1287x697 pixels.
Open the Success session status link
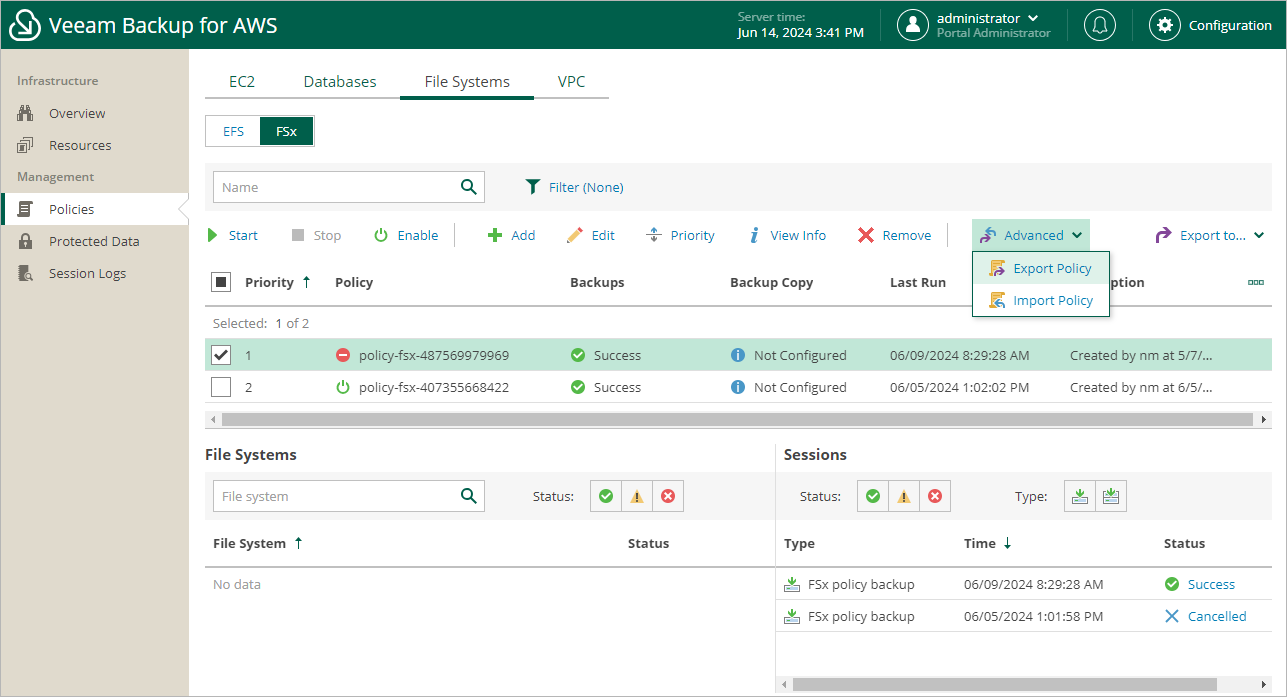pos(1210,584)
